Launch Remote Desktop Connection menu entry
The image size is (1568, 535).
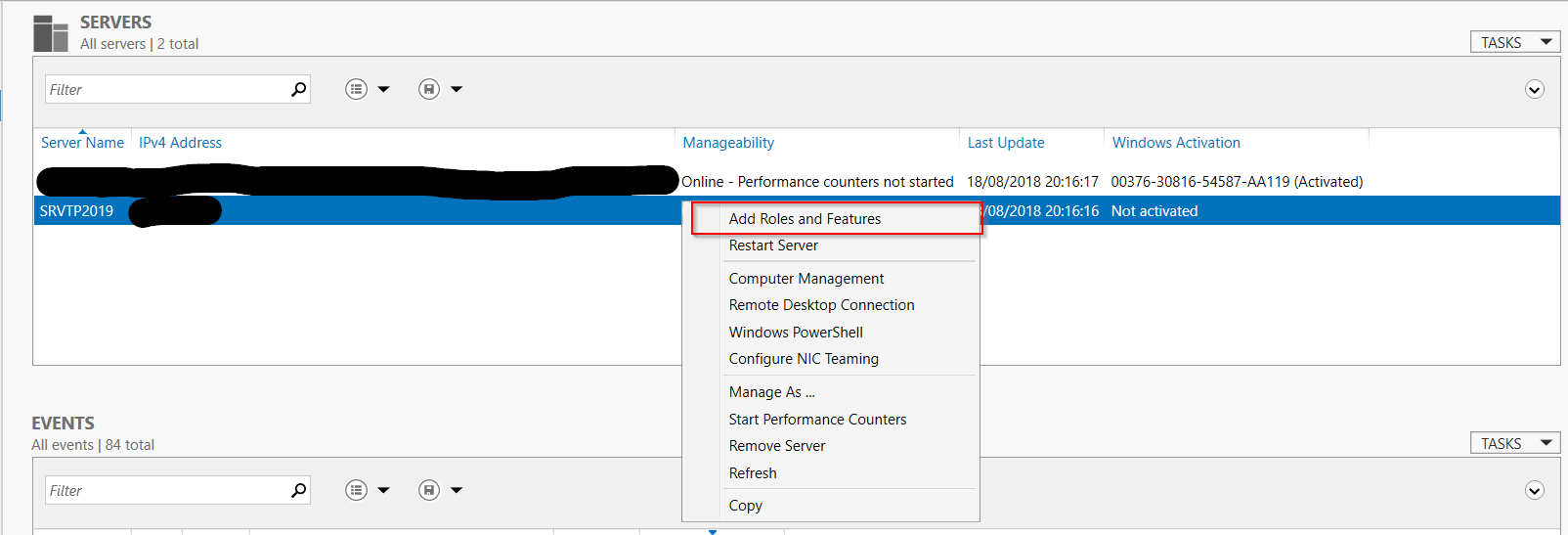pyautogui.click(x=821, y=305)
